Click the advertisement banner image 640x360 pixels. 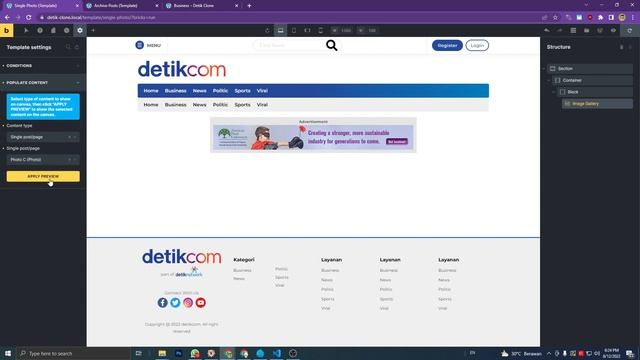click(x=313, y=138)
